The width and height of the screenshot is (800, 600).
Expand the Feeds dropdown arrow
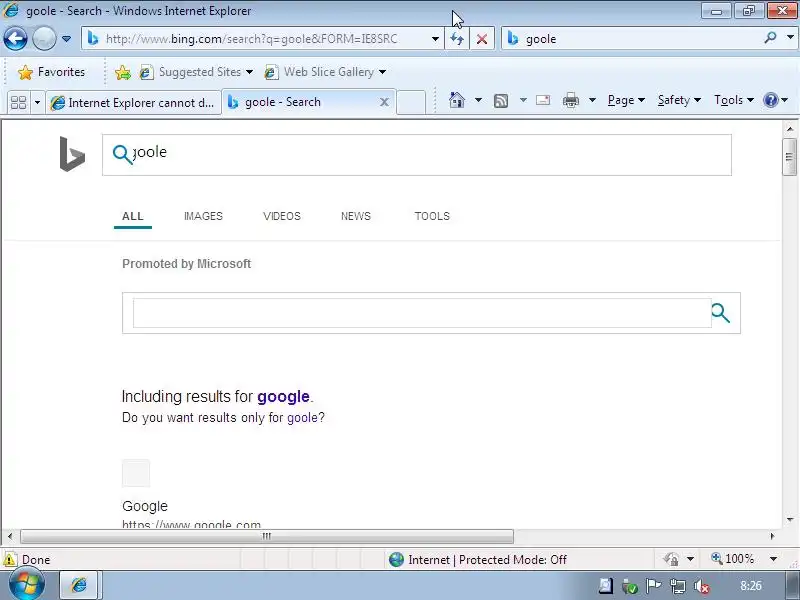[x=523, y=100]
